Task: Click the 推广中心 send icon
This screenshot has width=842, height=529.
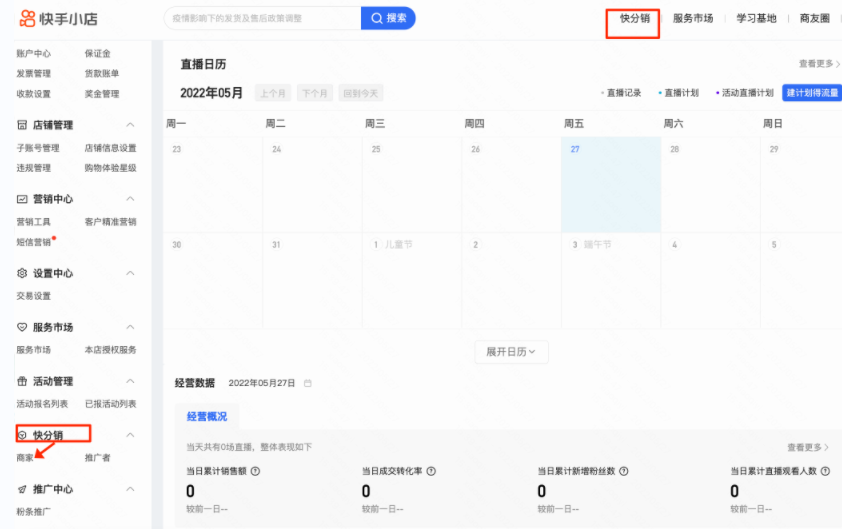Action: pos(22,489)
